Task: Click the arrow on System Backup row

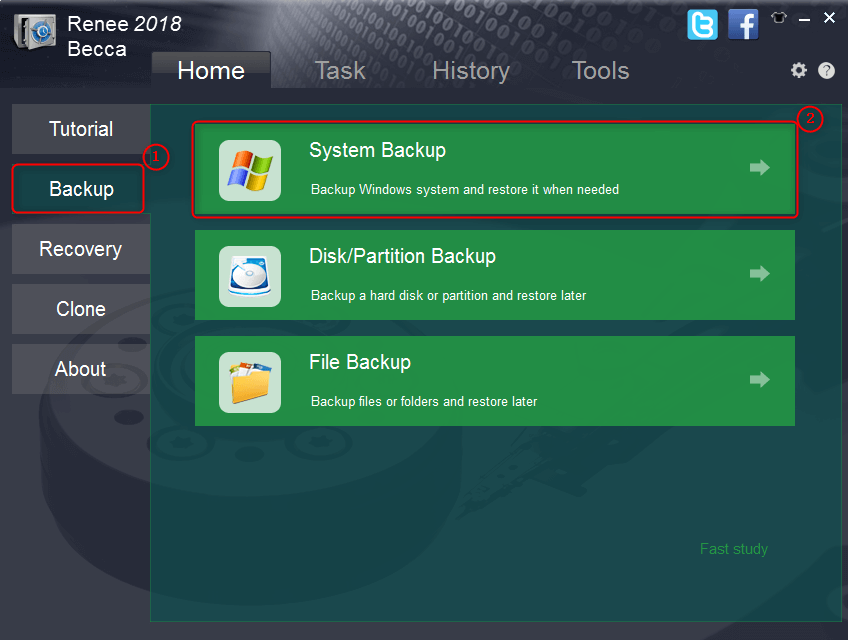Action: coord(760,168)
